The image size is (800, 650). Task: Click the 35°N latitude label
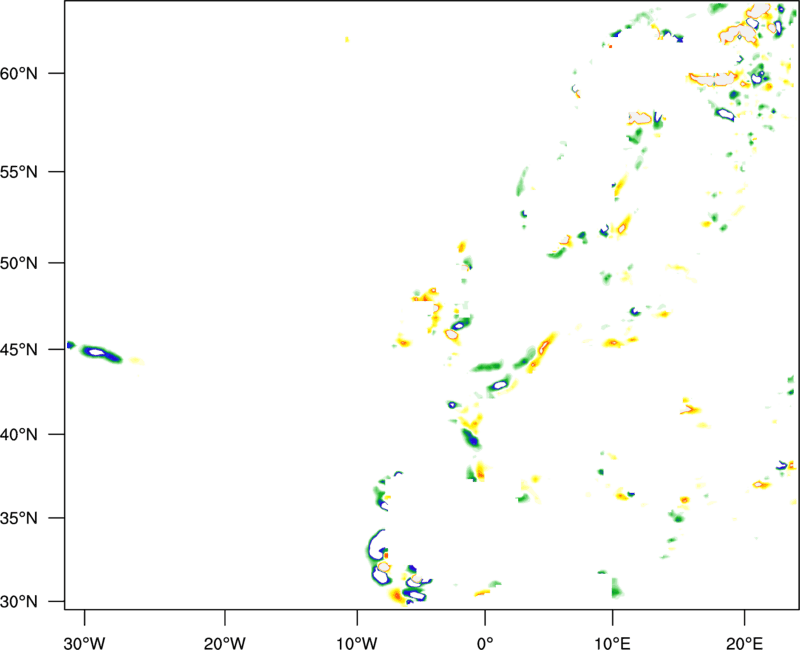tap(19, 518)
